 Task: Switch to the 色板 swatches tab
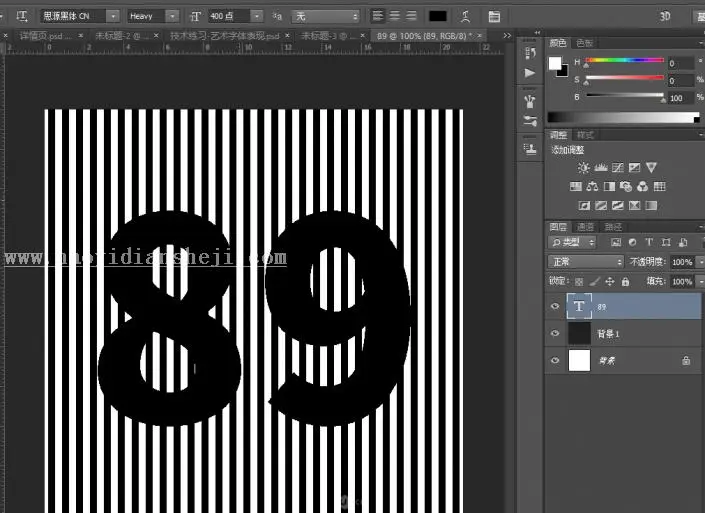coord(584,43)
